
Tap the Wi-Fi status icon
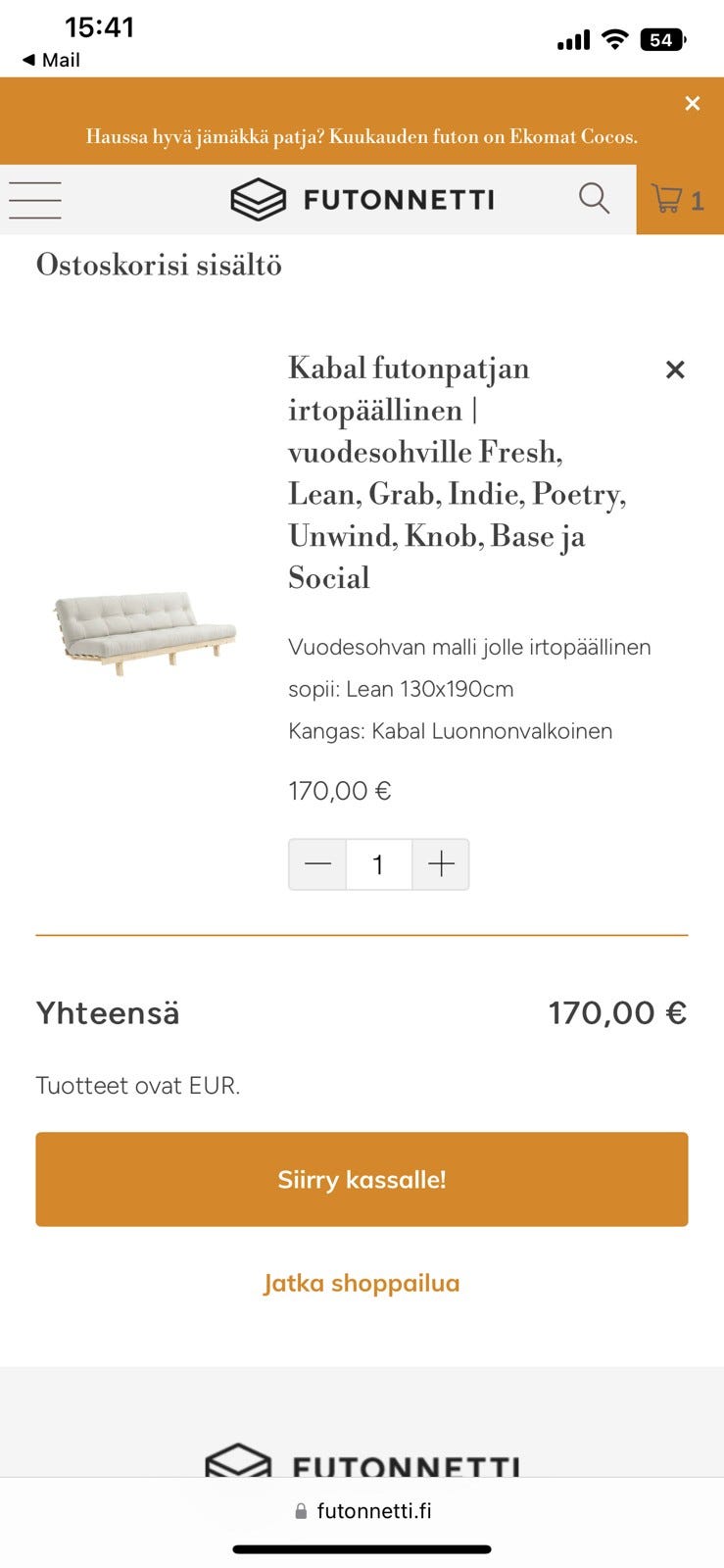[614, 39]
